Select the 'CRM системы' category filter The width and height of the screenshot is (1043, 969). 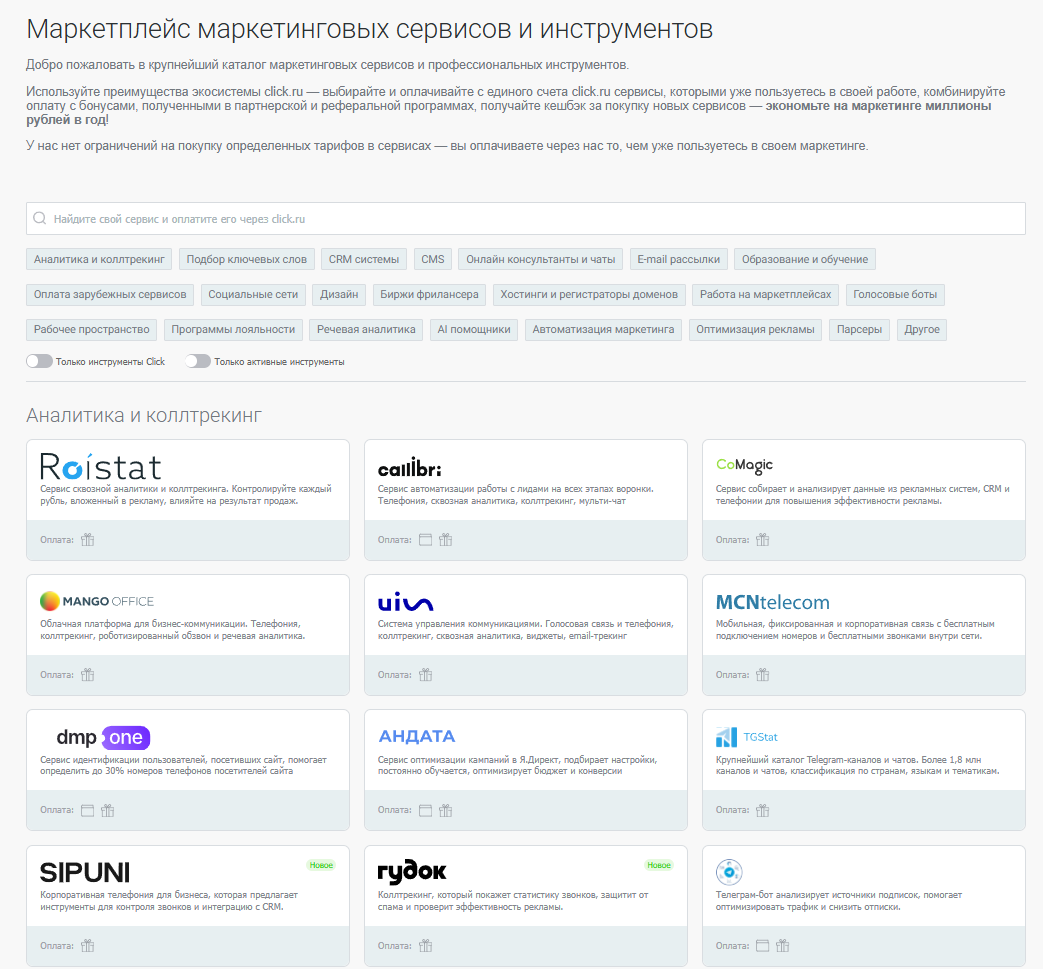click(364, 258)
